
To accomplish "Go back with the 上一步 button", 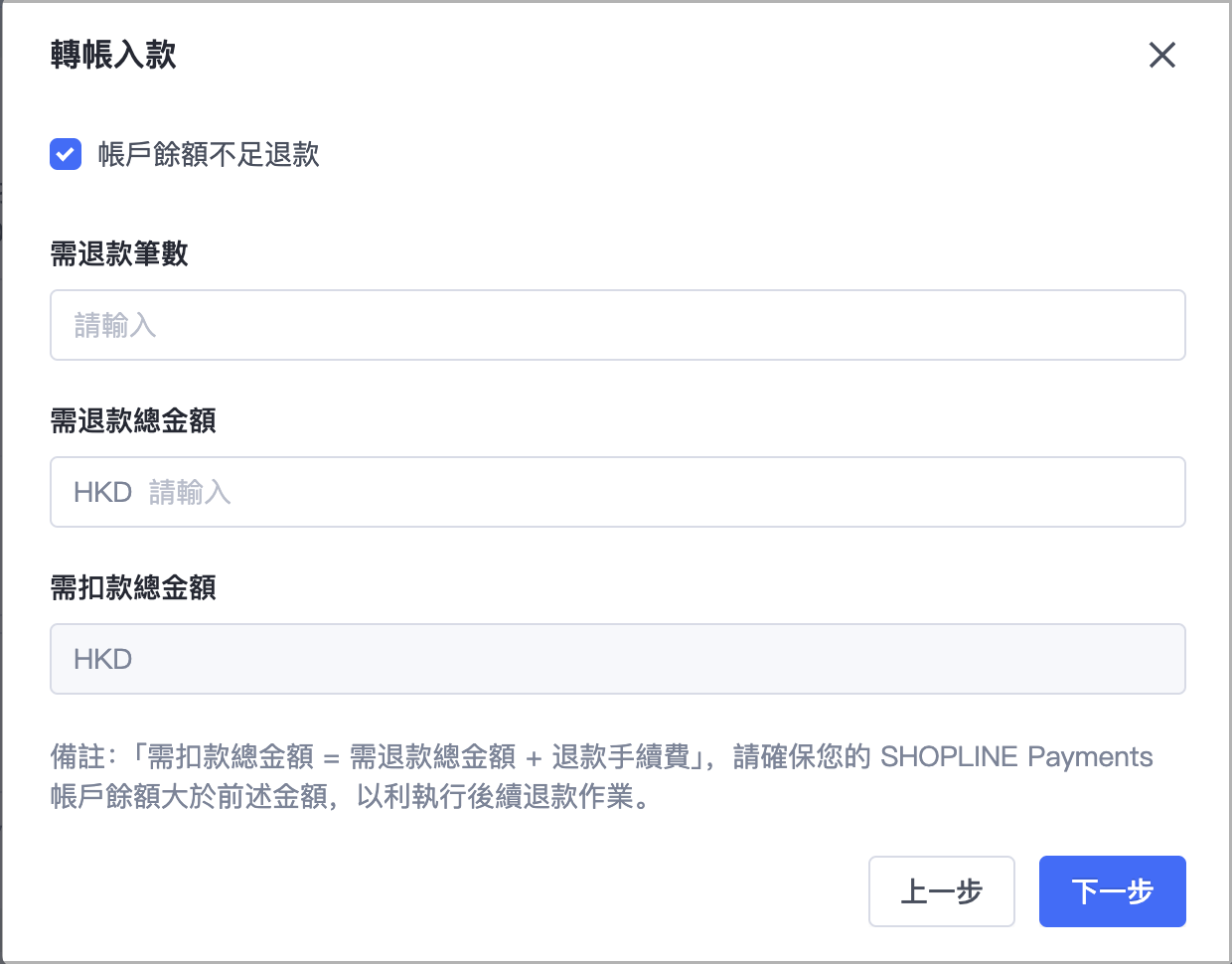I will click(x=942, y=891).
